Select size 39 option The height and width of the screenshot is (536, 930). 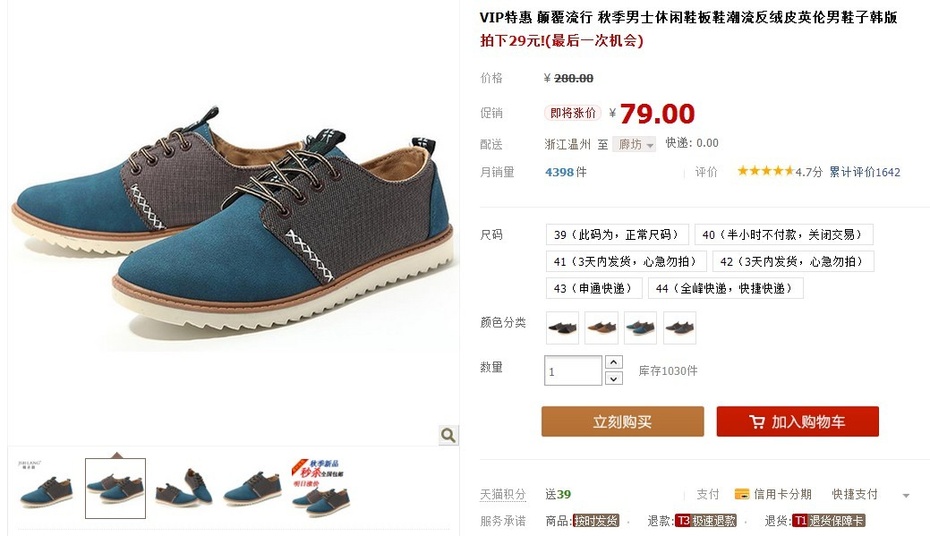(x=617, y=235)
